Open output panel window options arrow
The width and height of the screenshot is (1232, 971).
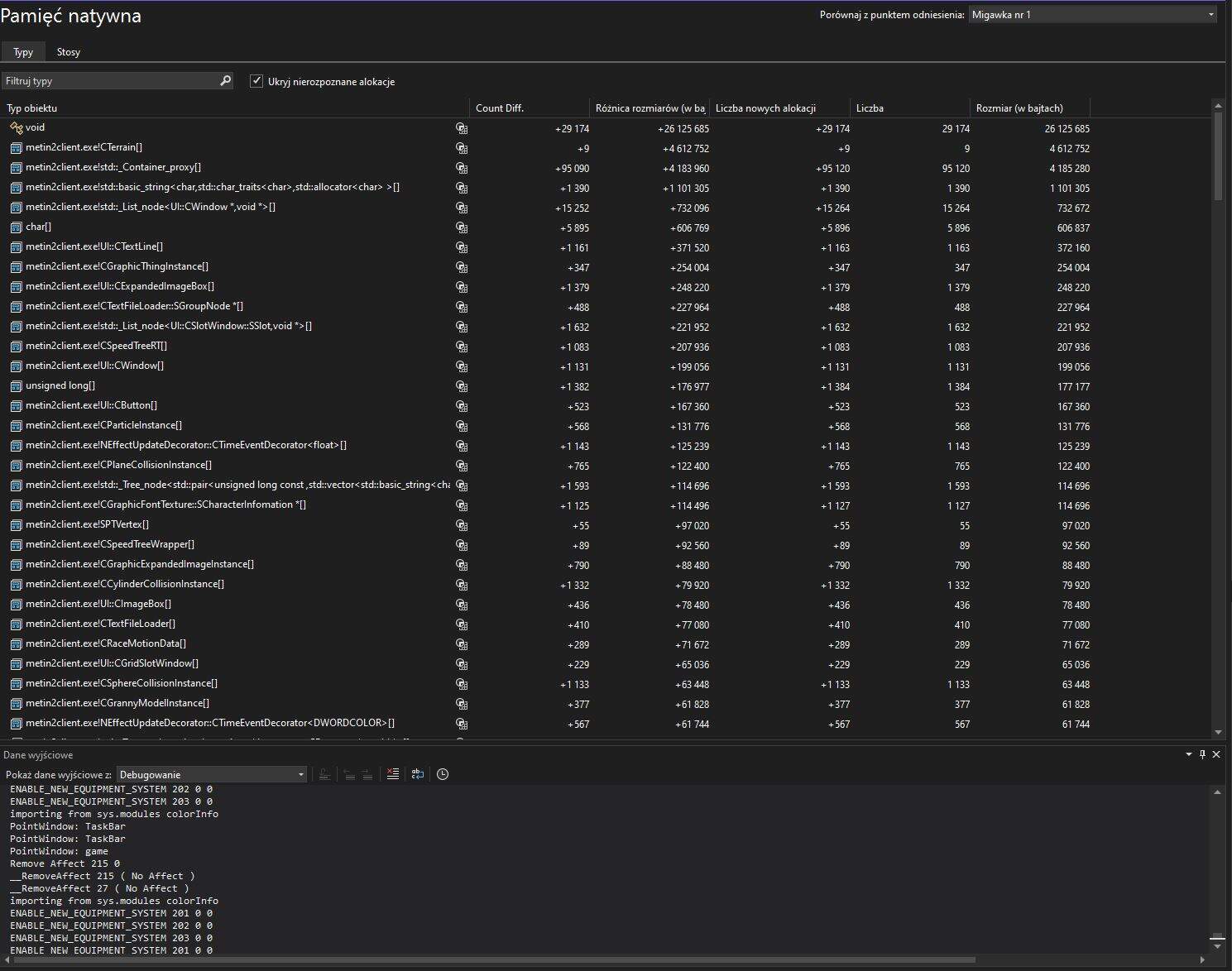click(x=1189, y=754)
